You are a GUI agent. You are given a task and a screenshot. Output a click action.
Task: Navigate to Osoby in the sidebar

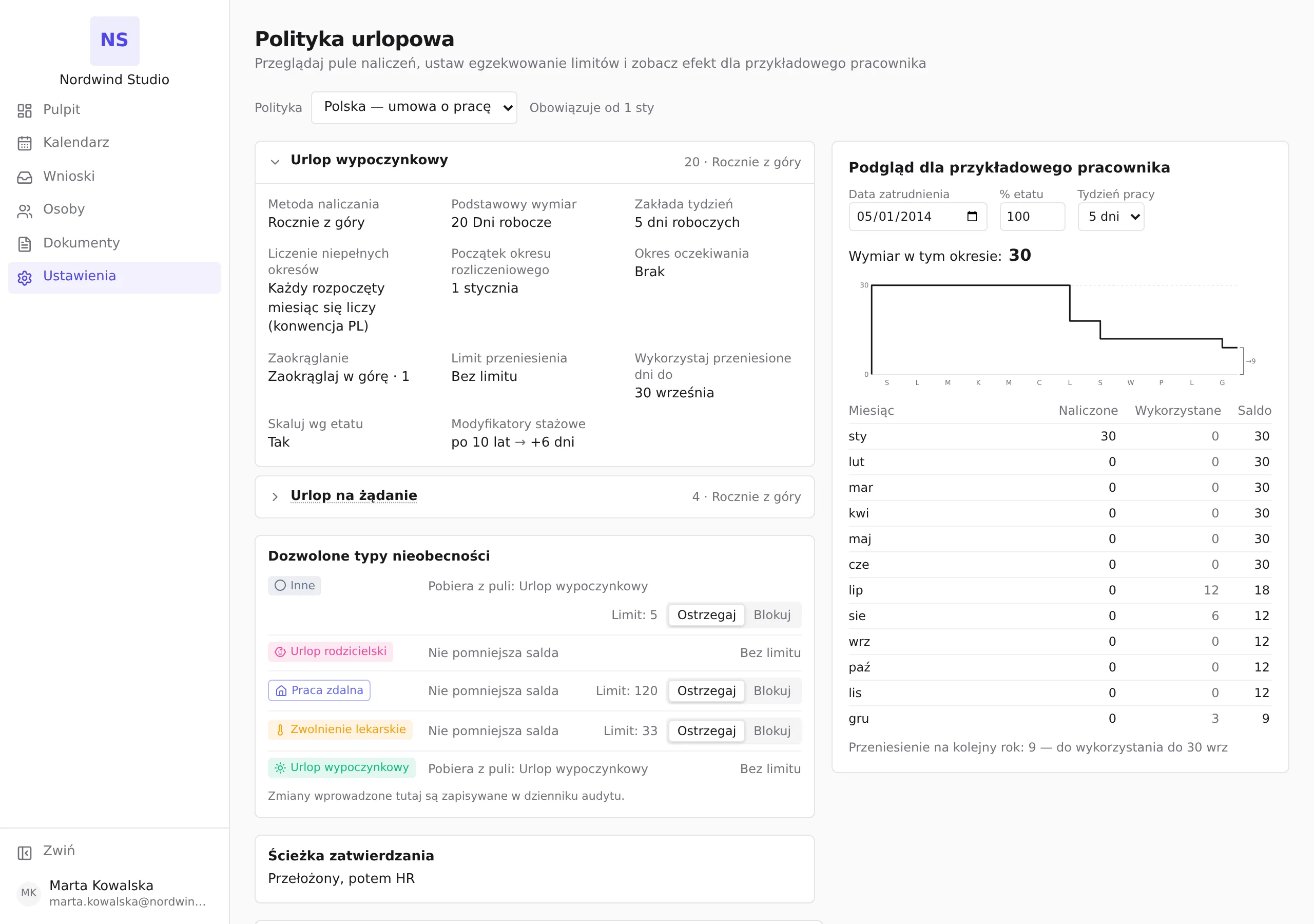pos(114,209)
